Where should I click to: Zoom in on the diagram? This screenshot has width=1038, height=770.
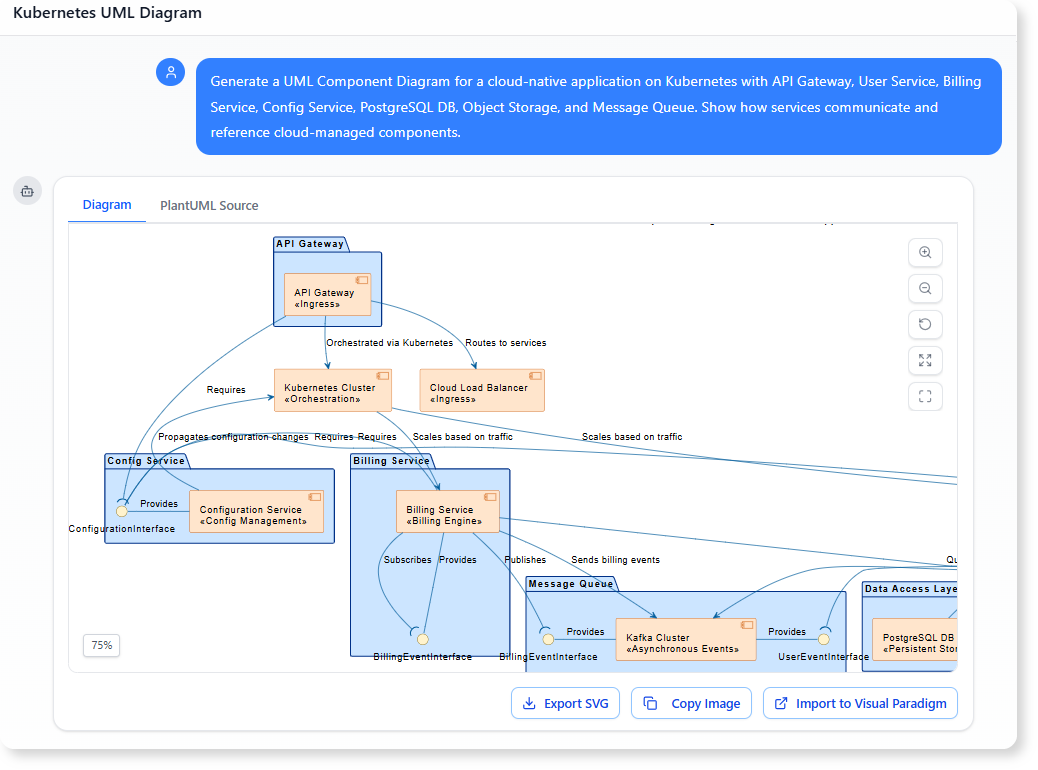tap(924, 252)
